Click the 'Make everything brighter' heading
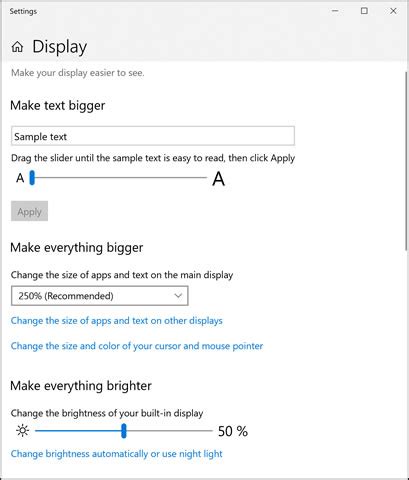409x480 pixels. click(81, 386)
